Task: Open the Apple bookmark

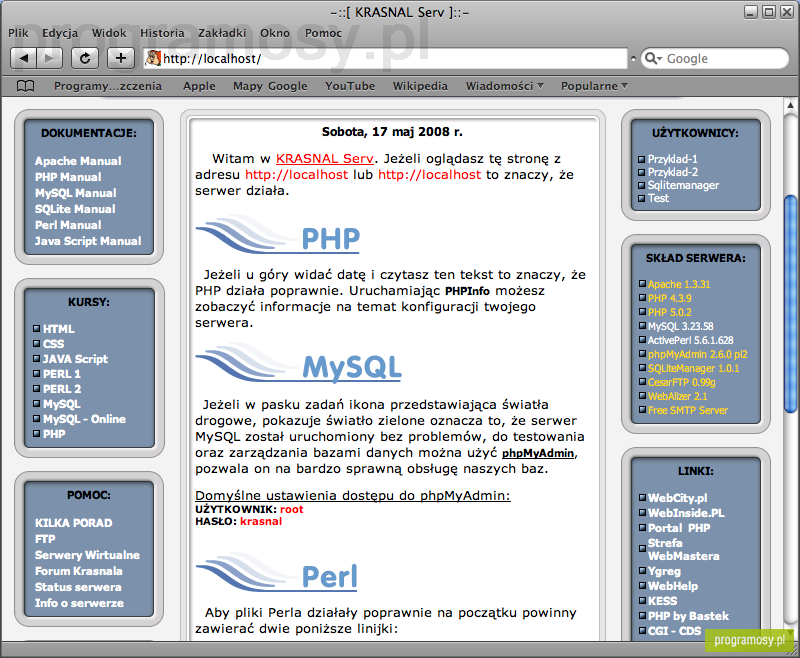Action: click(x=199, y=86)
